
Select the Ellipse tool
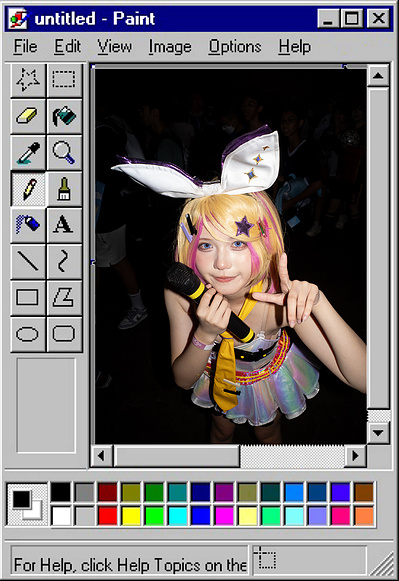click(28, 334)
